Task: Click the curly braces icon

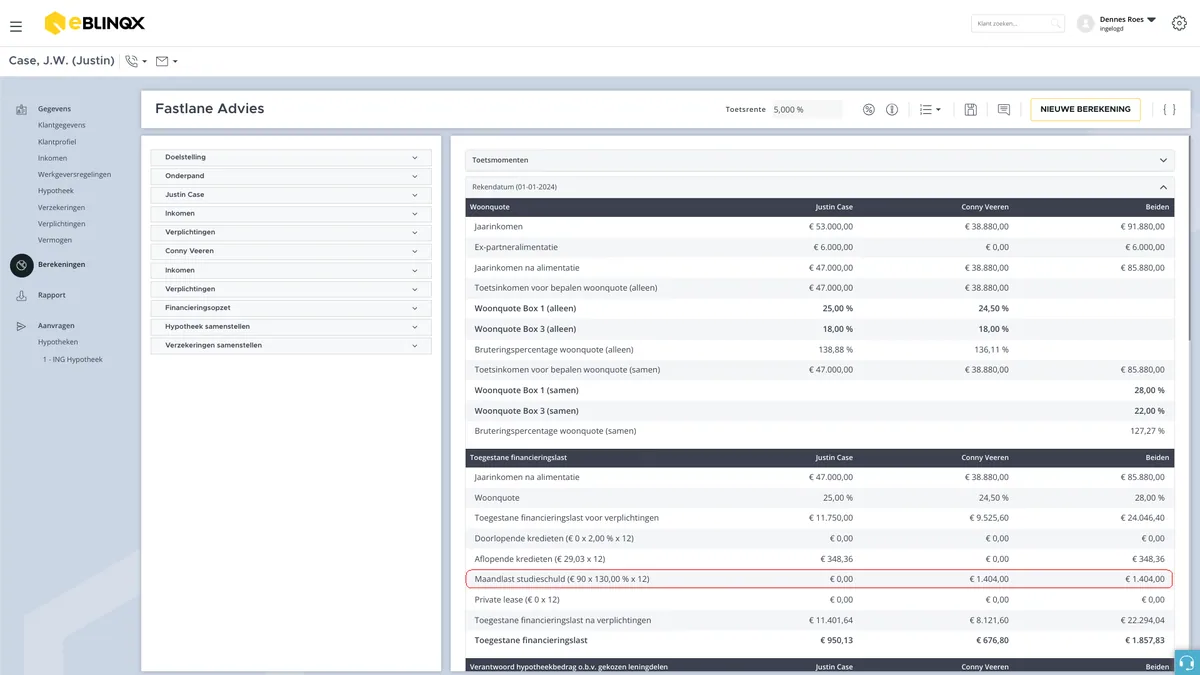Action: (1169, 109)
